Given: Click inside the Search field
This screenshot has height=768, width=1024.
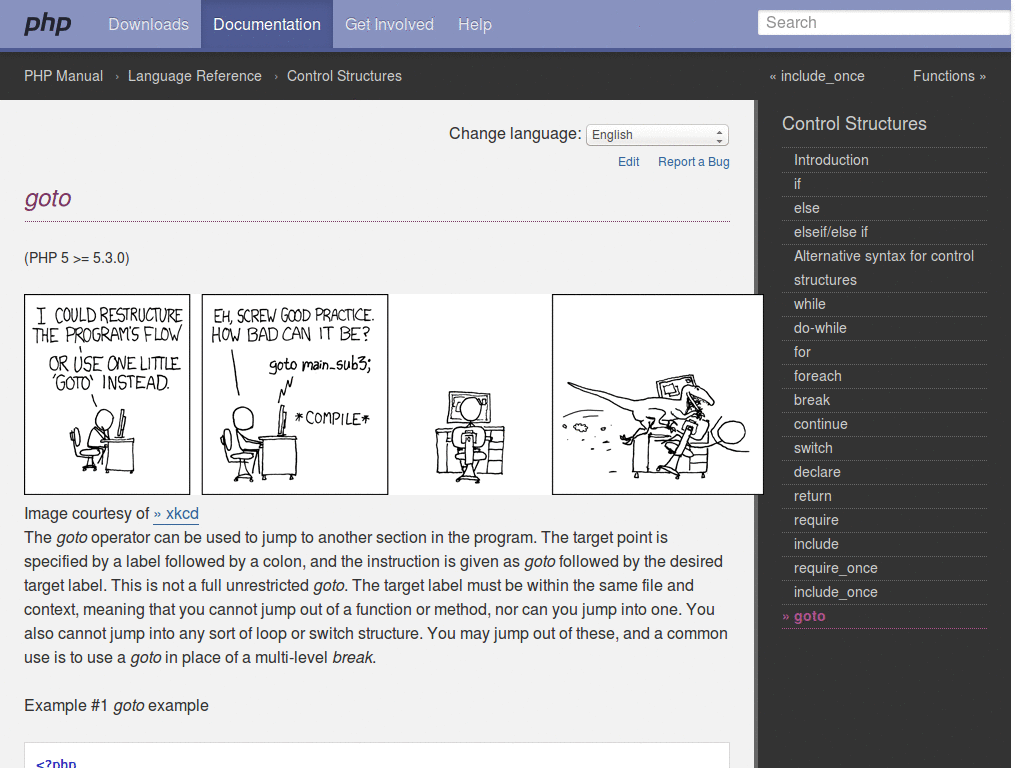Looking at the screenshot, I should click(884, 22).
